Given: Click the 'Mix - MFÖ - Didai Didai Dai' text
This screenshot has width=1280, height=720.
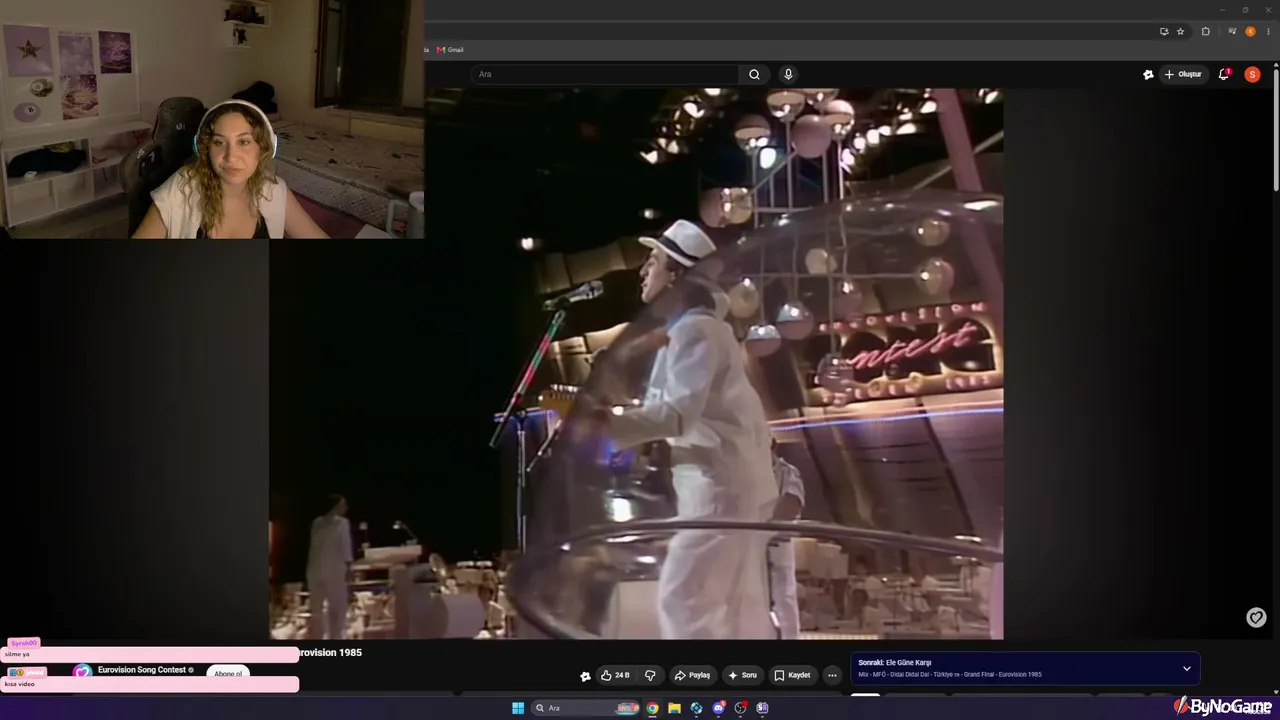Looking at the screenshot, I should (x=896, y=675).
